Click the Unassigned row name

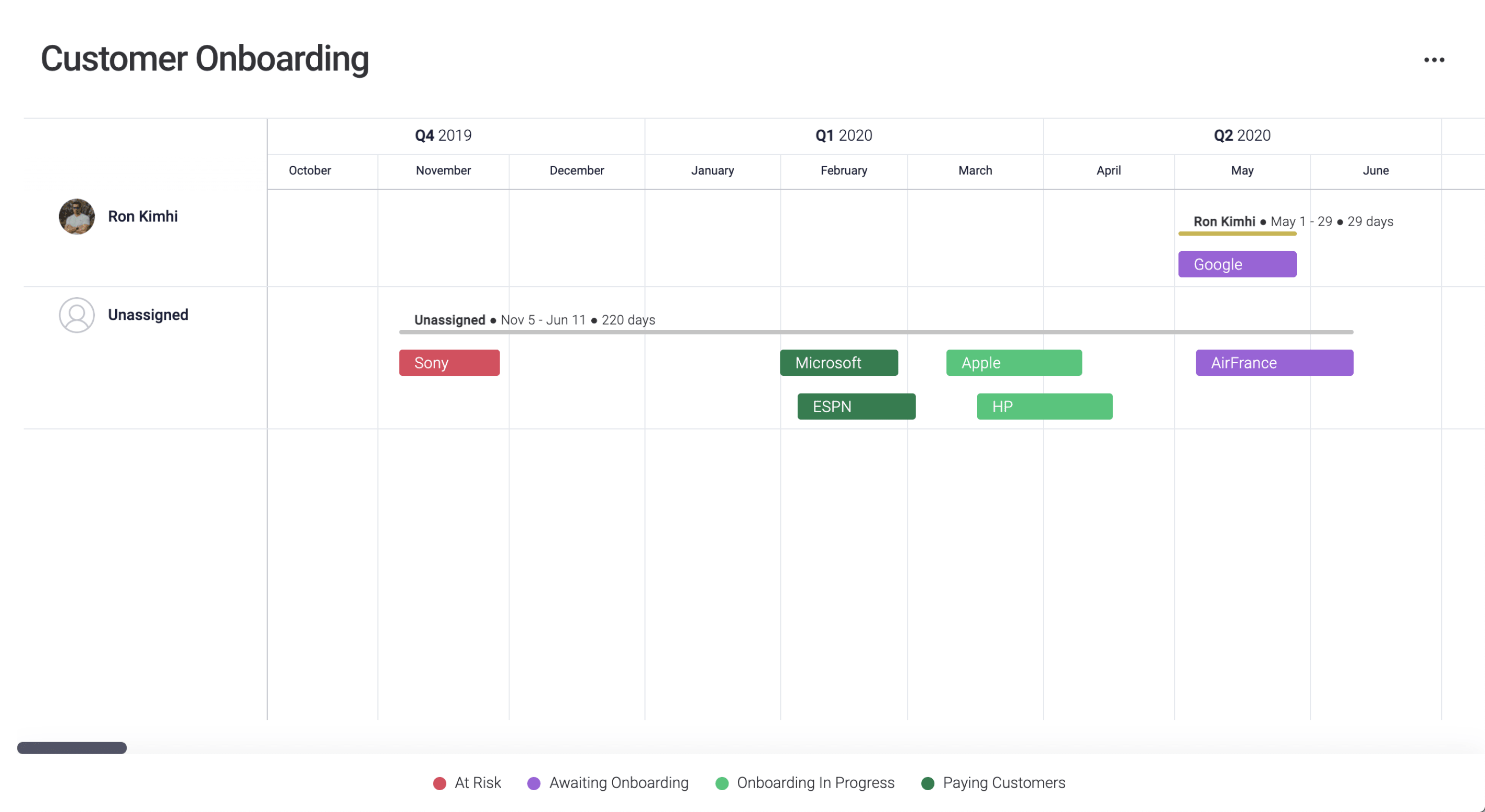[x=148, y=315]
